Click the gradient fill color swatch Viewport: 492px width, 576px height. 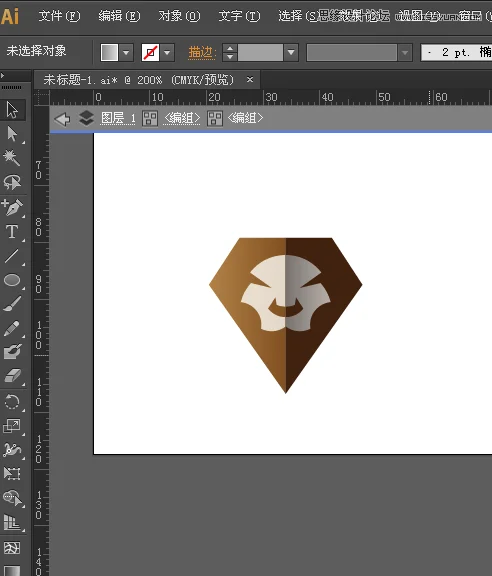point(109,53)
